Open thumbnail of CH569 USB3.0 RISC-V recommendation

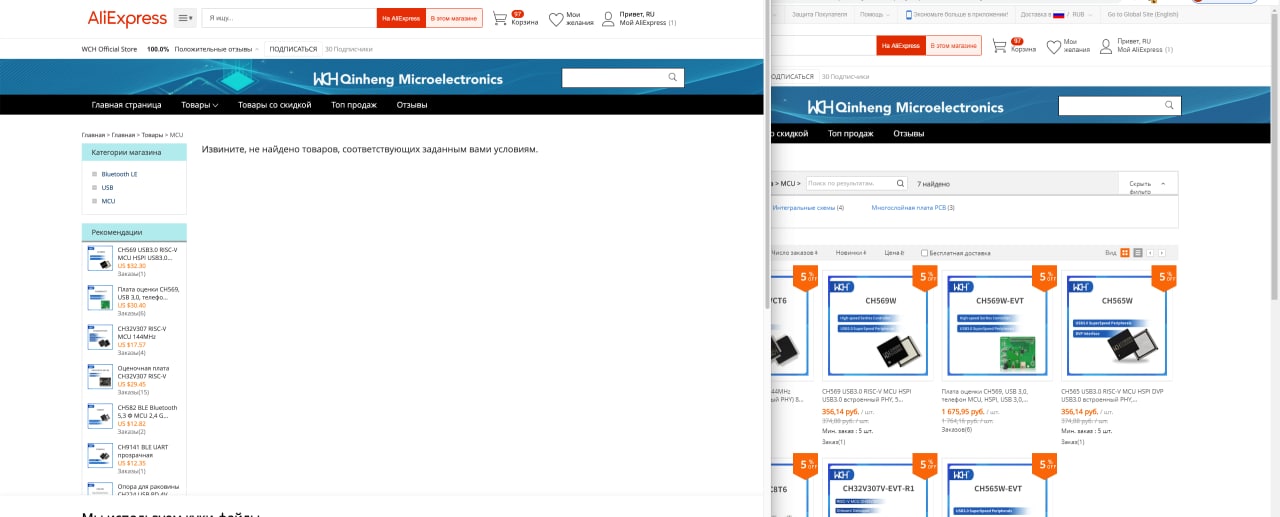tap(100, 260)
